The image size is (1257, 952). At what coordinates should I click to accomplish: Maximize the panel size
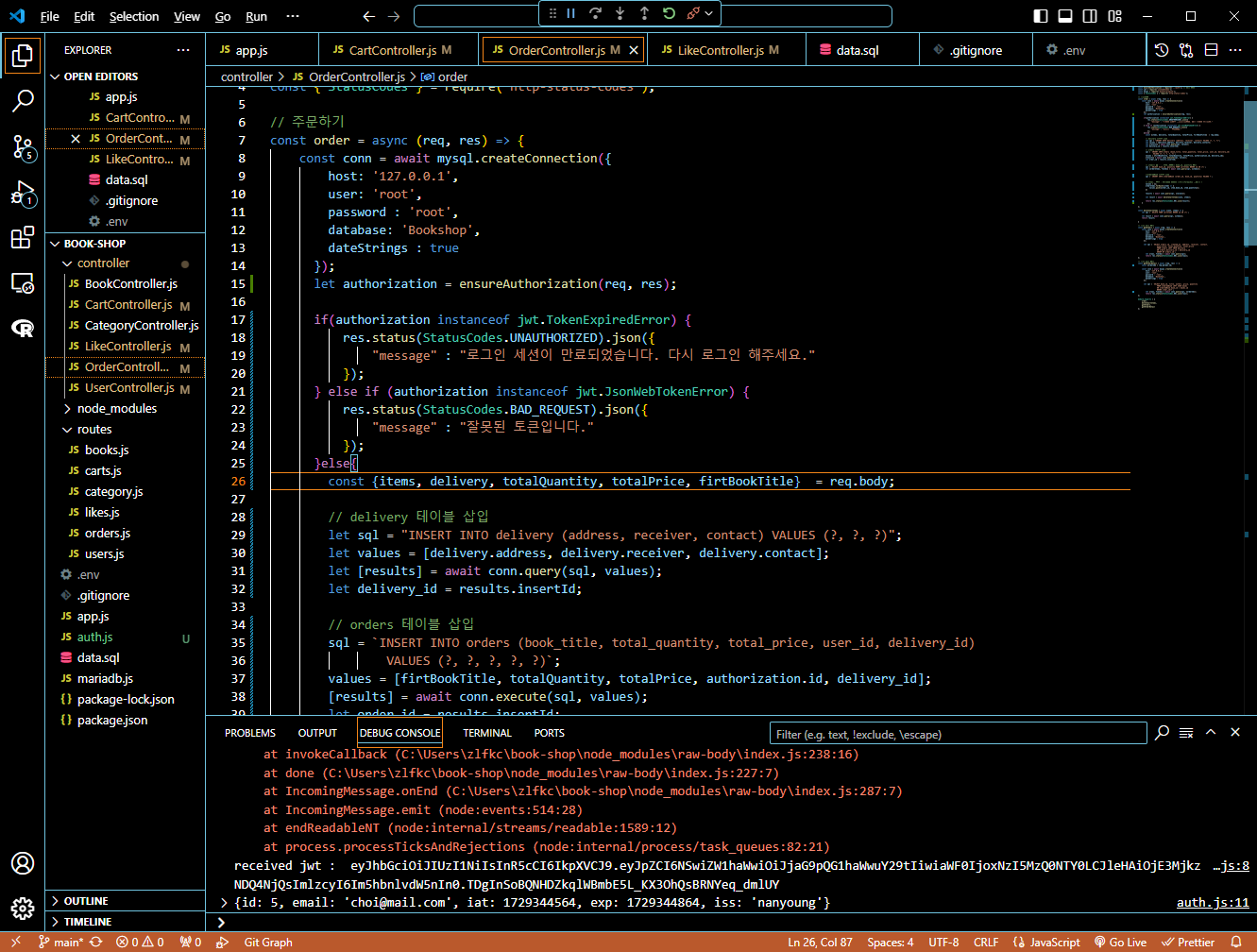point(1211,733)
